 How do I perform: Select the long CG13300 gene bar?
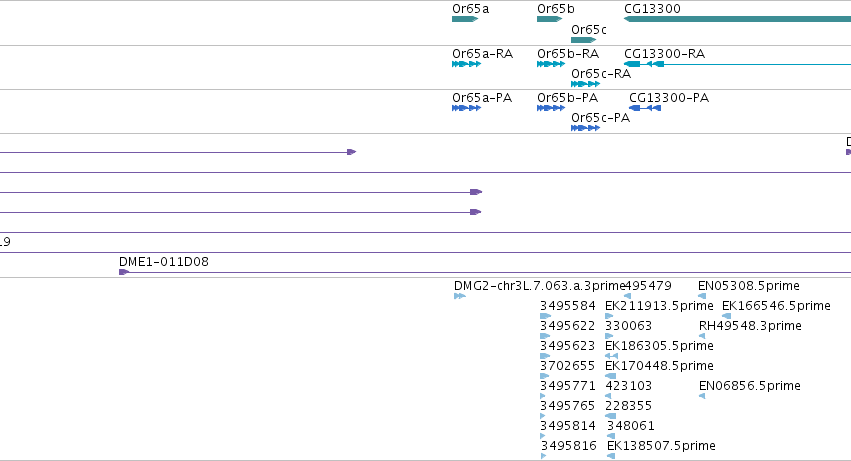click(738, 19)
